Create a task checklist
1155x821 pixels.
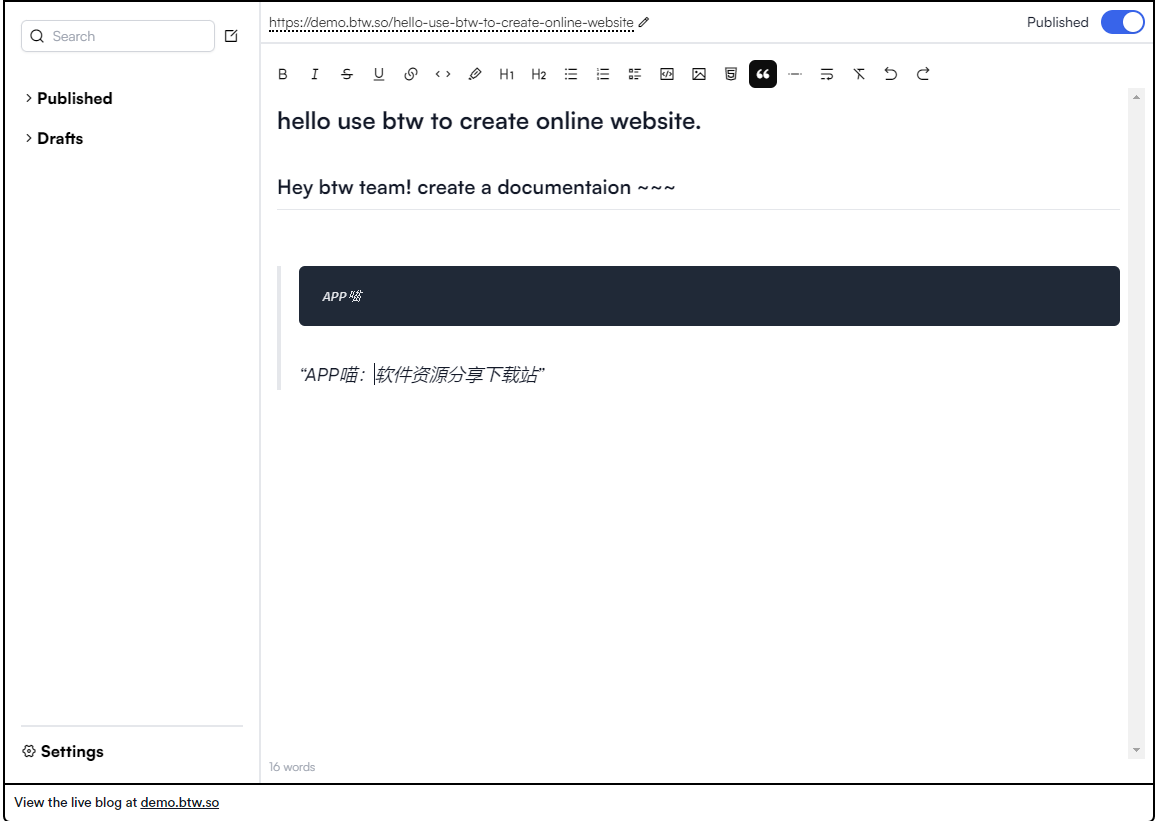[635, 74]
